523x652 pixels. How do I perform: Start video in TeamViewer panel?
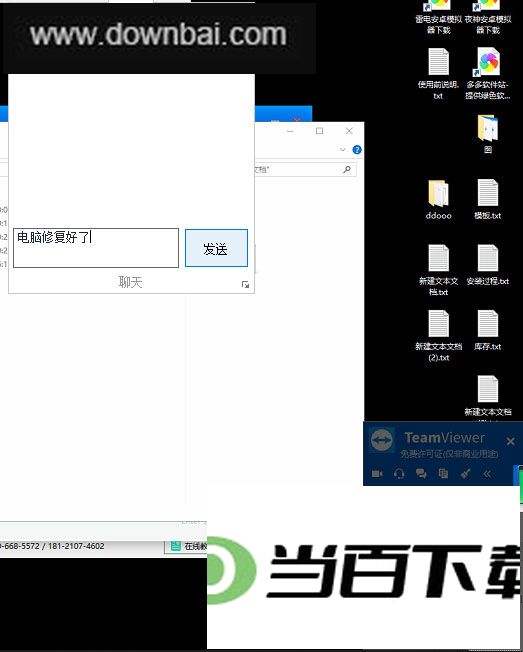click(377, 474)
